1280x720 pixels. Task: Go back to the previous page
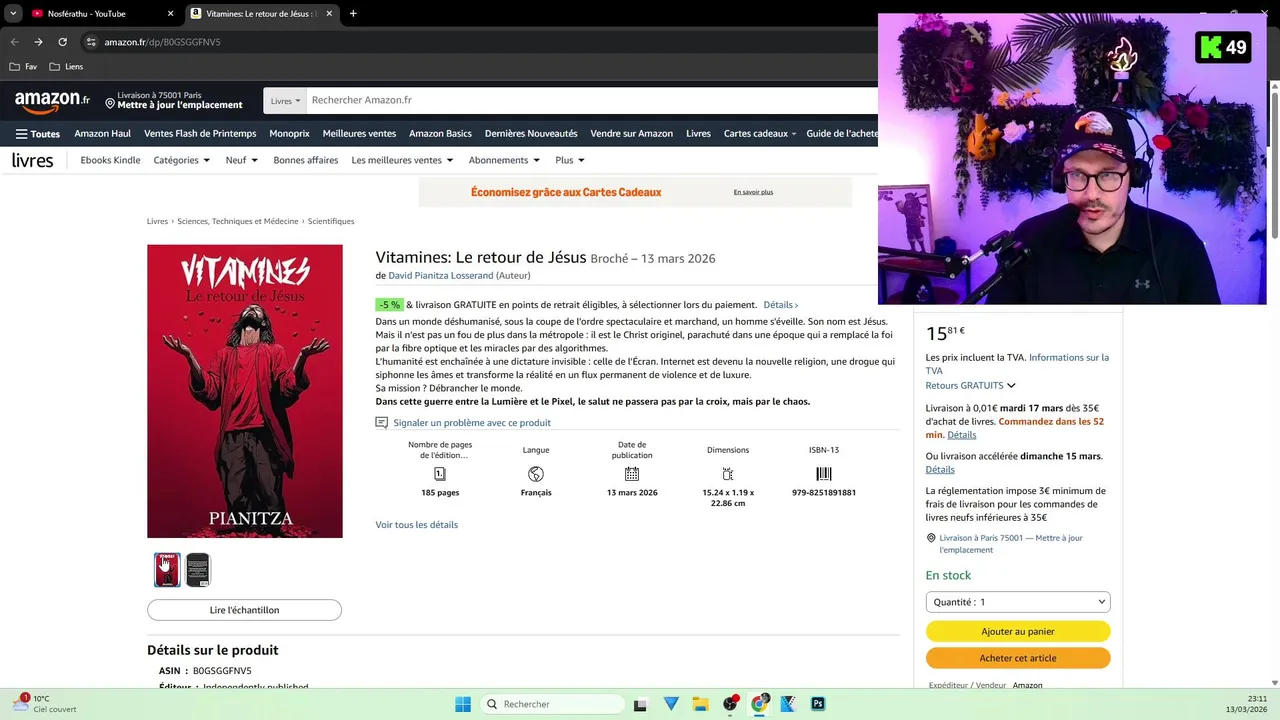pos(14,42)
